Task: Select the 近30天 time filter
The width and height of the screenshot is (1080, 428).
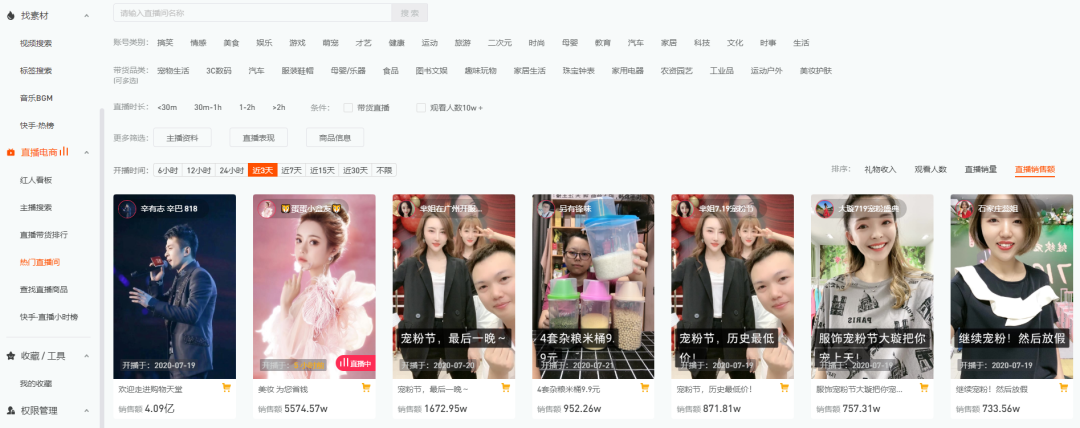Action: point(355,170)
